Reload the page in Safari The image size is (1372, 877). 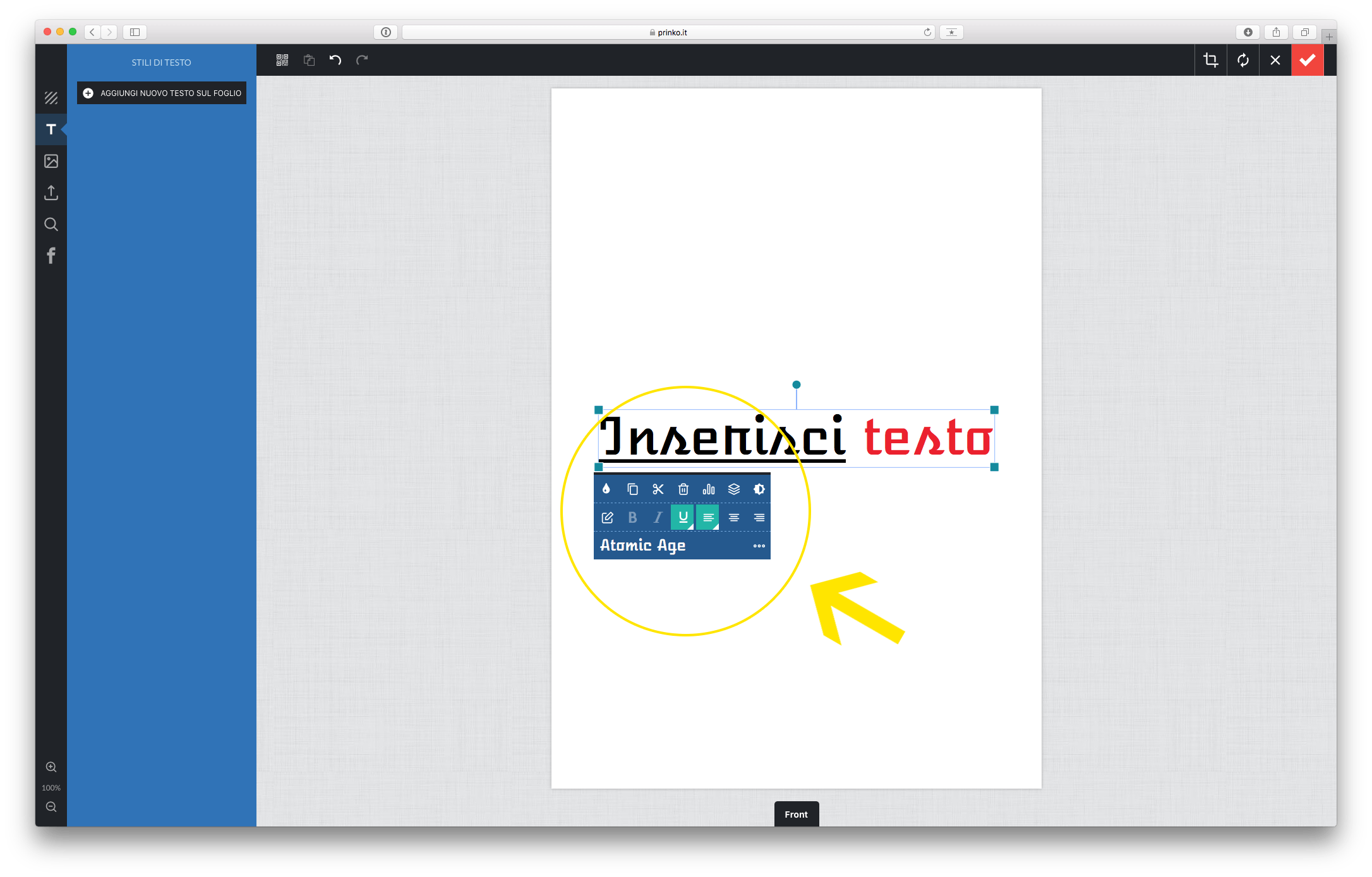point(927,32)
